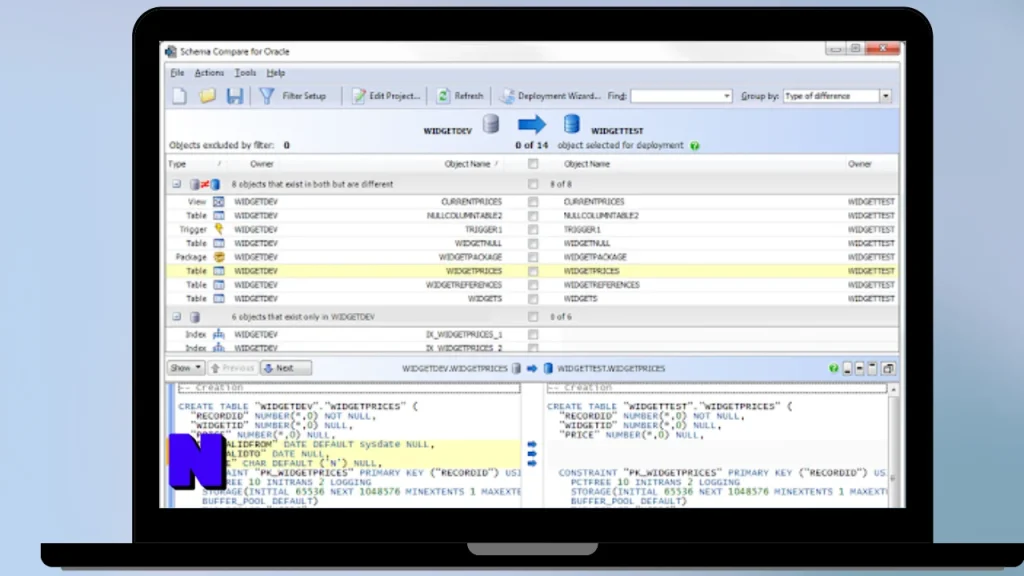1024x576 pixels.
Task: Click the WIDGETDEV source database icon
Action: (x=491, y=123)
